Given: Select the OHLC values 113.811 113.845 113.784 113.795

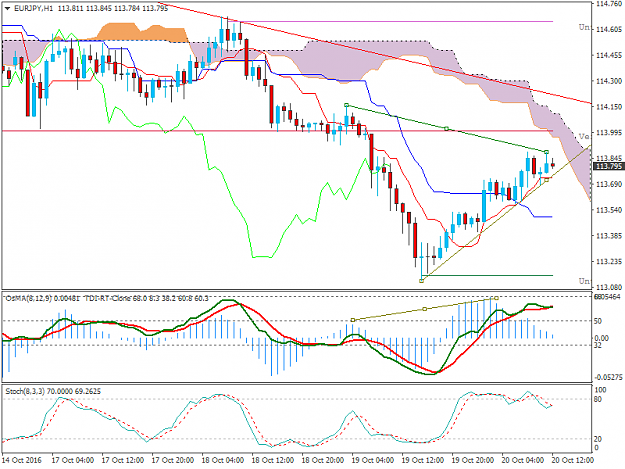Looking at the screenshot, I should (x=113, y=8).
